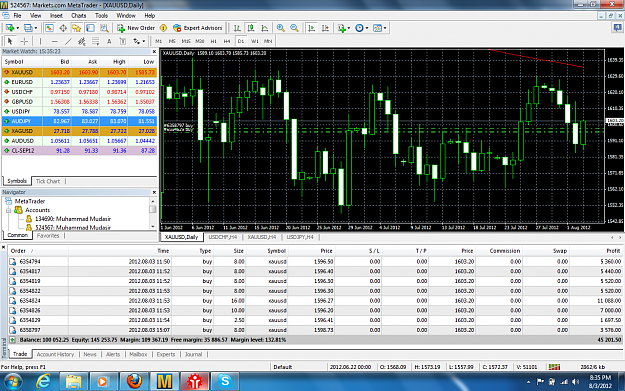
Task: Switch to the Tick Chart tab
Action: tap(48, 181)
